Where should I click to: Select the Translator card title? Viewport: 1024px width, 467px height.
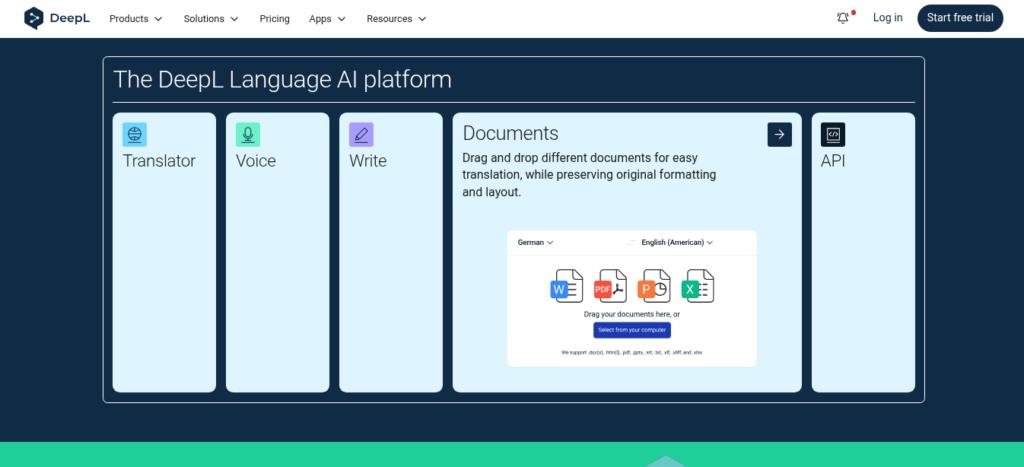[159, 161]
